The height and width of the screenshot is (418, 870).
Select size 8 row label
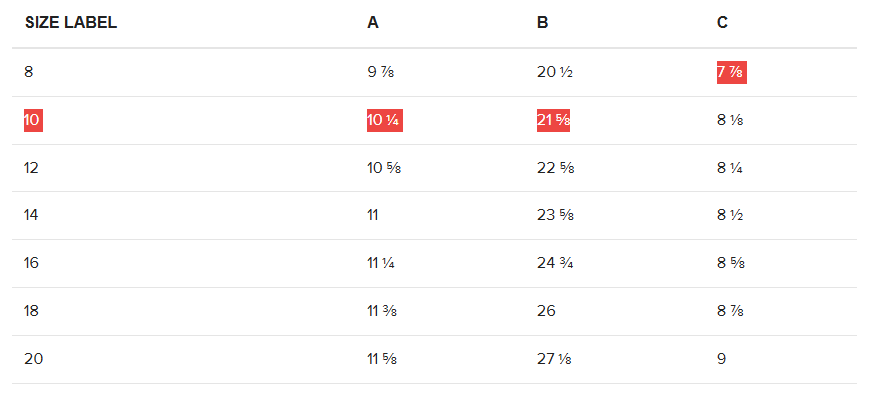click(x=28, y=72)
